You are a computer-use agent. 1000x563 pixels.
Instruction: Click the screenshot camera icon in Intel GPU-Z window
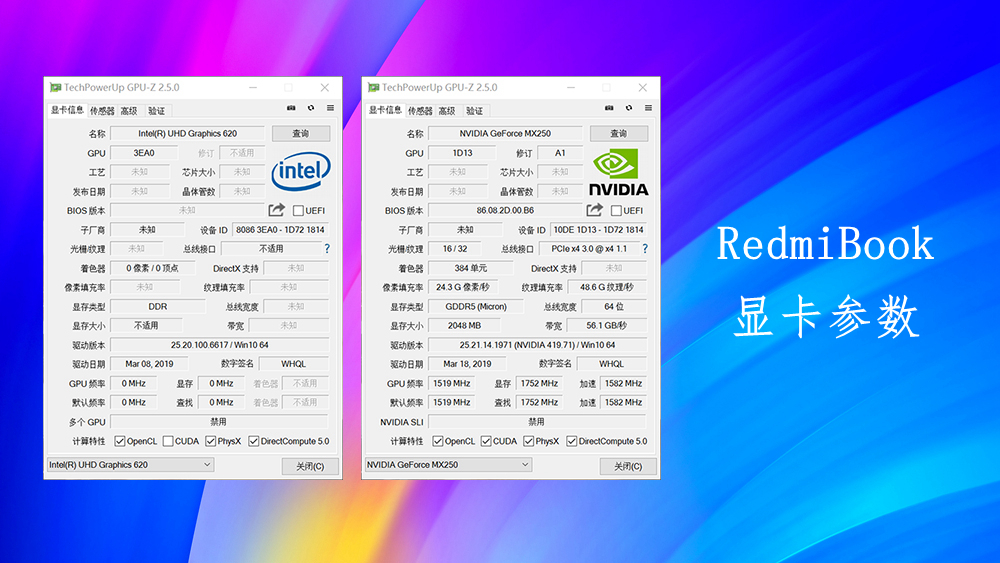pyautogui.click(x=291, y=108)
